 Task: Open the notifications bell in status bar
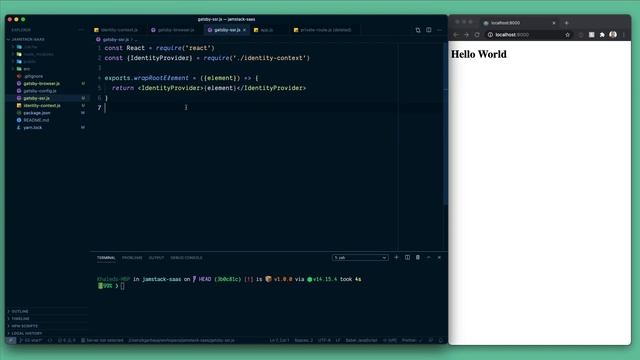click(x=441, y=340)
